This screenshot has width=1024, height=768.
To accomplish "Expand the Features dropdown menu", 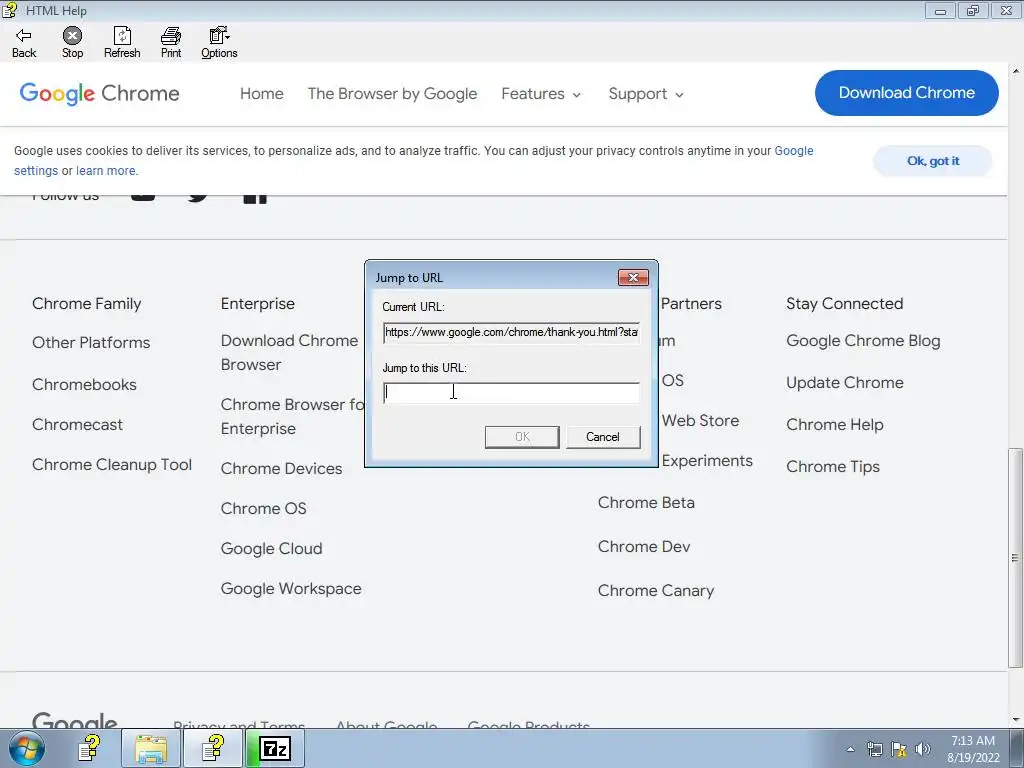I will pyautogui.click(x=541, y=94).
